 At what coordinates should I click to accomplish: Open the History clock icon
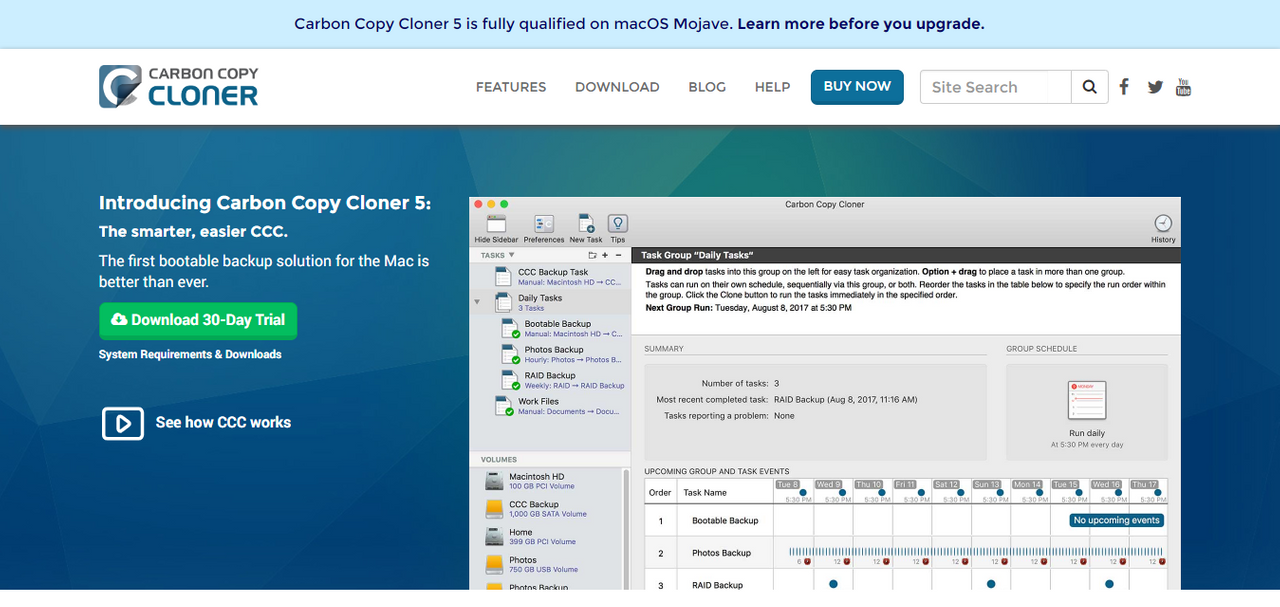click(1163, 224)
